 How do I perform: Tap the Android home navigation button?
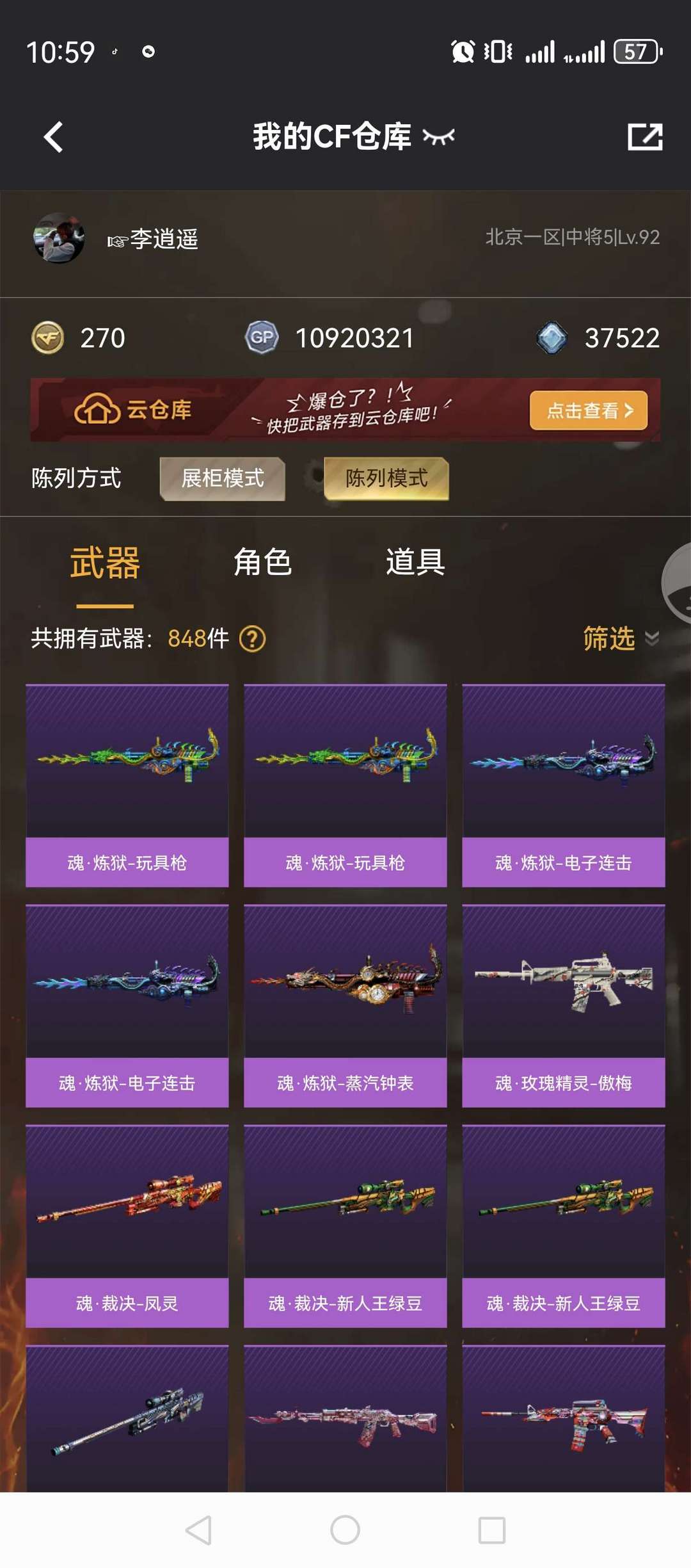(345, 1530)
